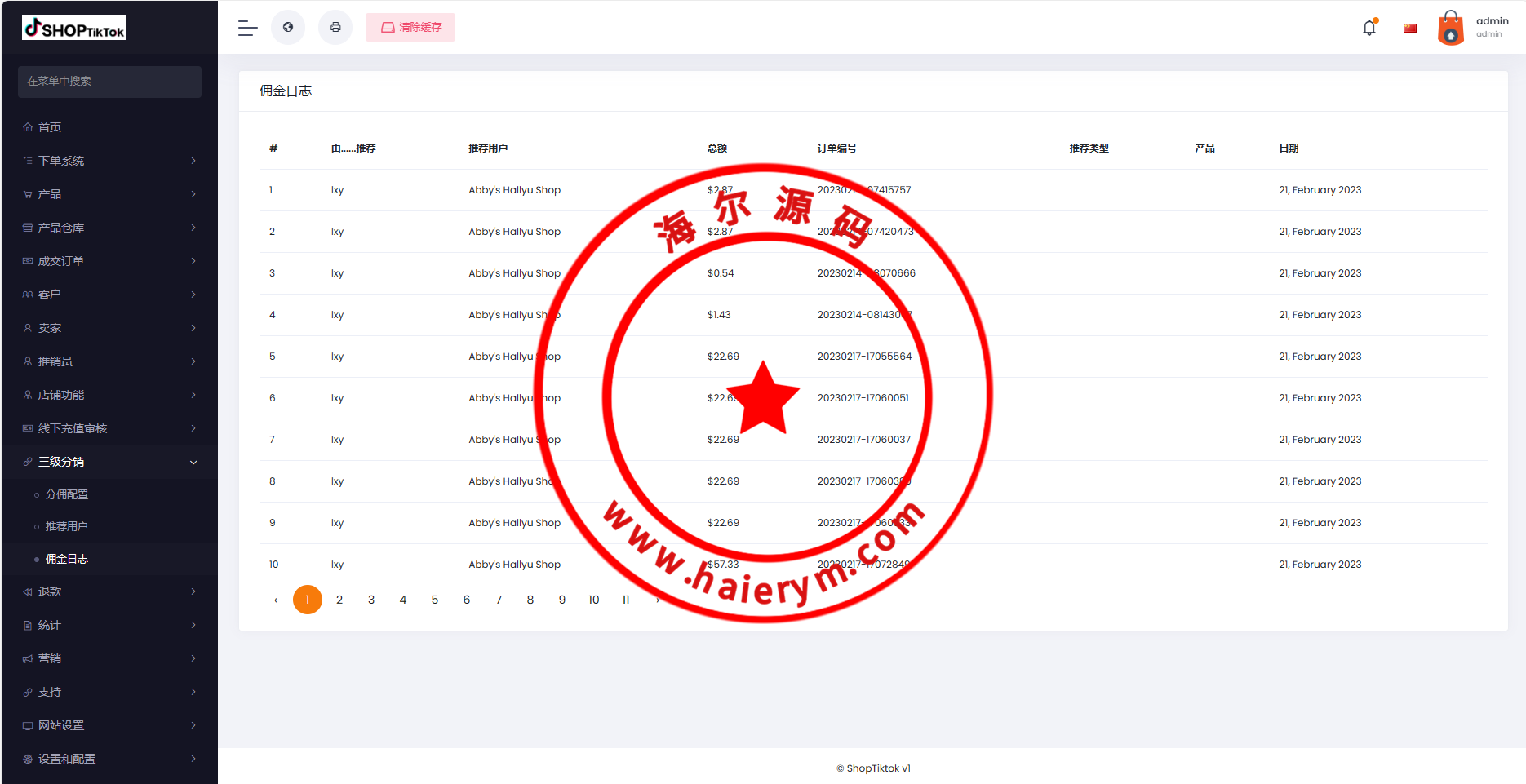Click the 首页 home icon item
This screenshot has width=1526, height=784.
[49, 127]
